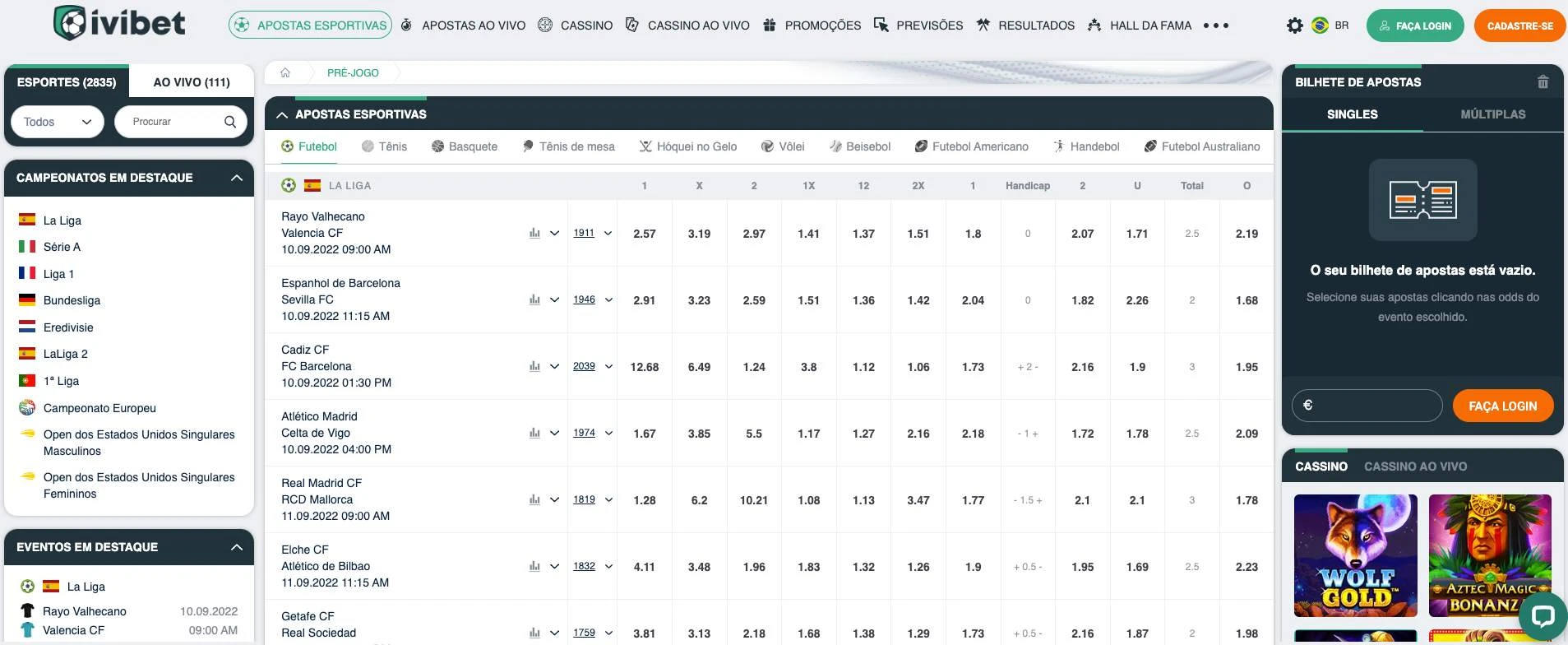Image resolution: width=1568 pixels, height=645 pixels.
Task: Select draw odds 3.85 Atlético Madrid match
Action: coord(699,434)
